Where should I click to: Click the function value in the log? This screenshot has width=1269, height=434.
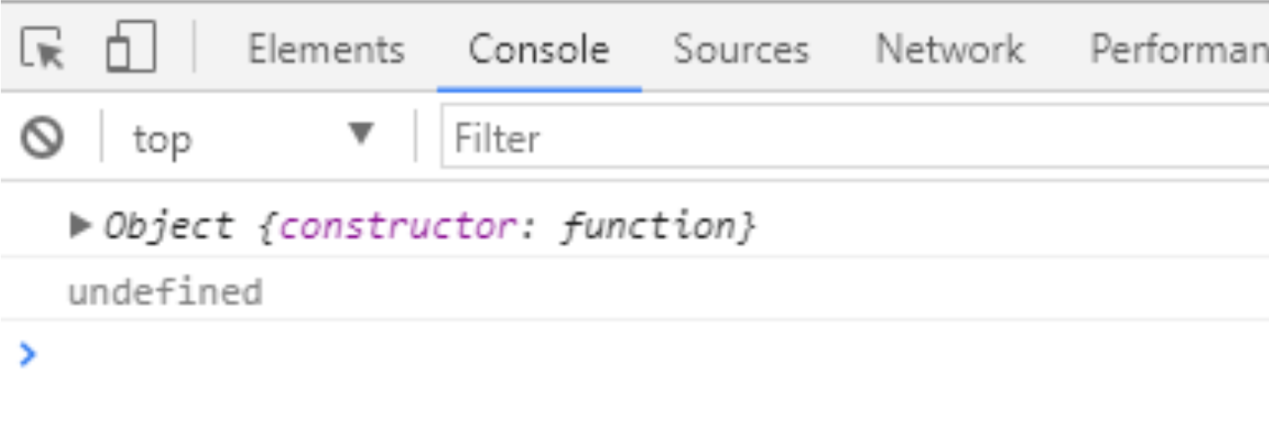click(648, 228)
